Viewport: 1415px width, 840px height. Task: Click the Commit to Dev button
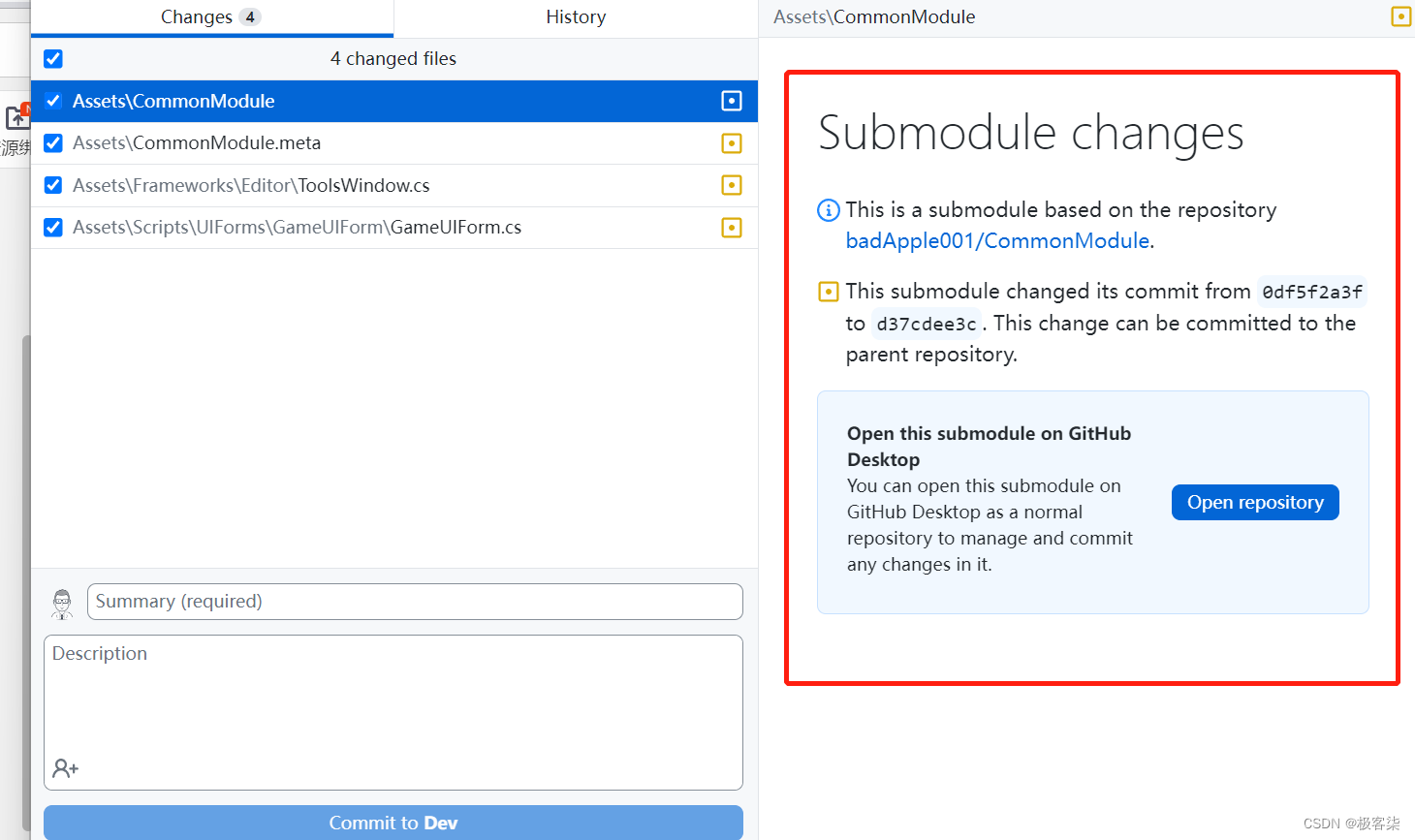pos(393,822)
